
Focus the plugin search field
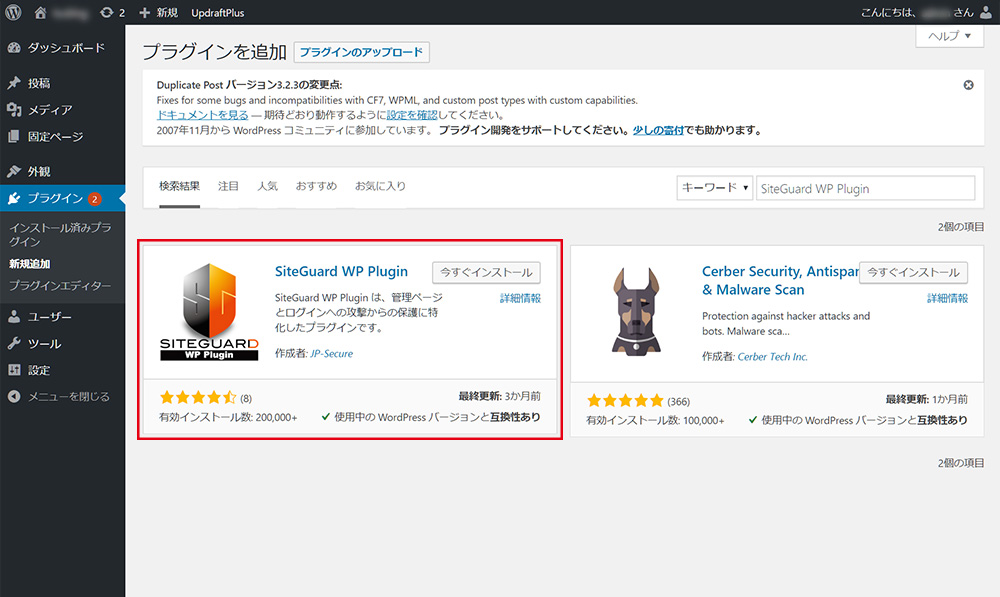click(865, 188)
